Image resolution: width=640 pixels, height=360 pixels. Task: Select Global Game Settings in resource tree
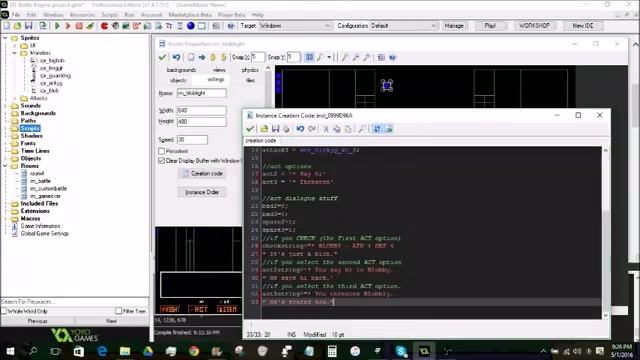(x=45, y=233)
